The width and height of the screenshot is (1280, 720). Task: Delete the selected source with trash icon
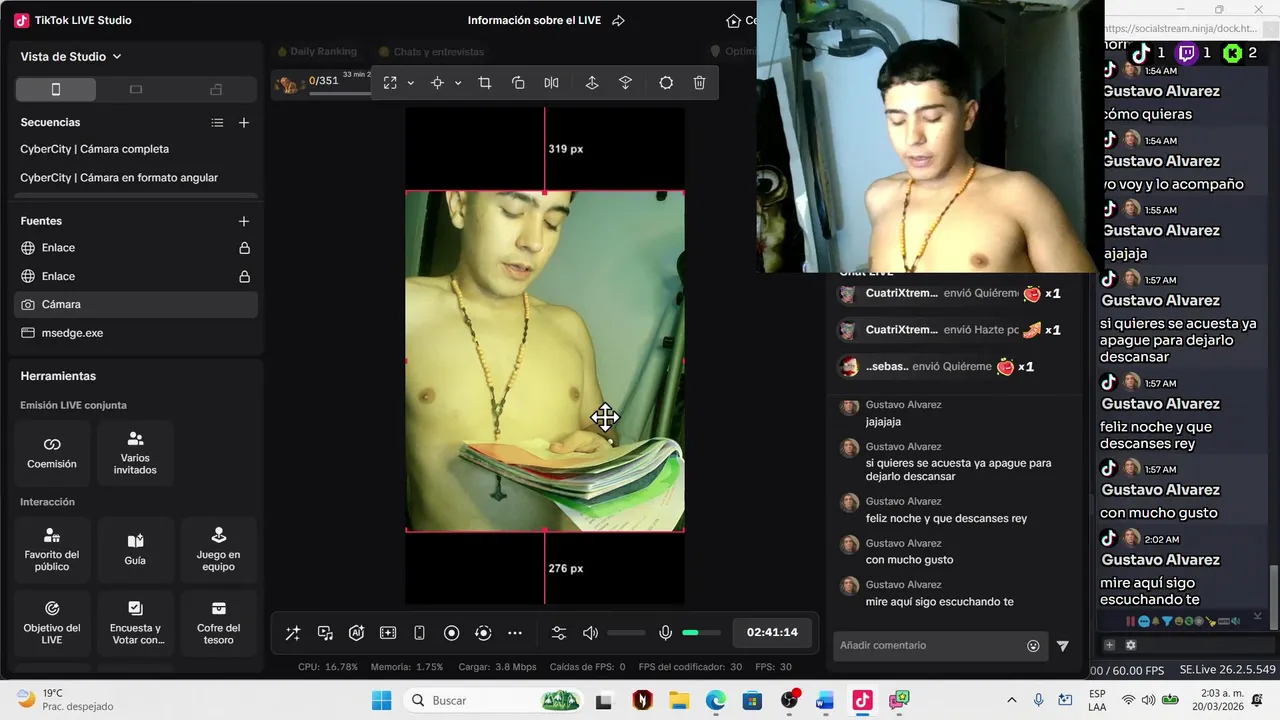699,83
